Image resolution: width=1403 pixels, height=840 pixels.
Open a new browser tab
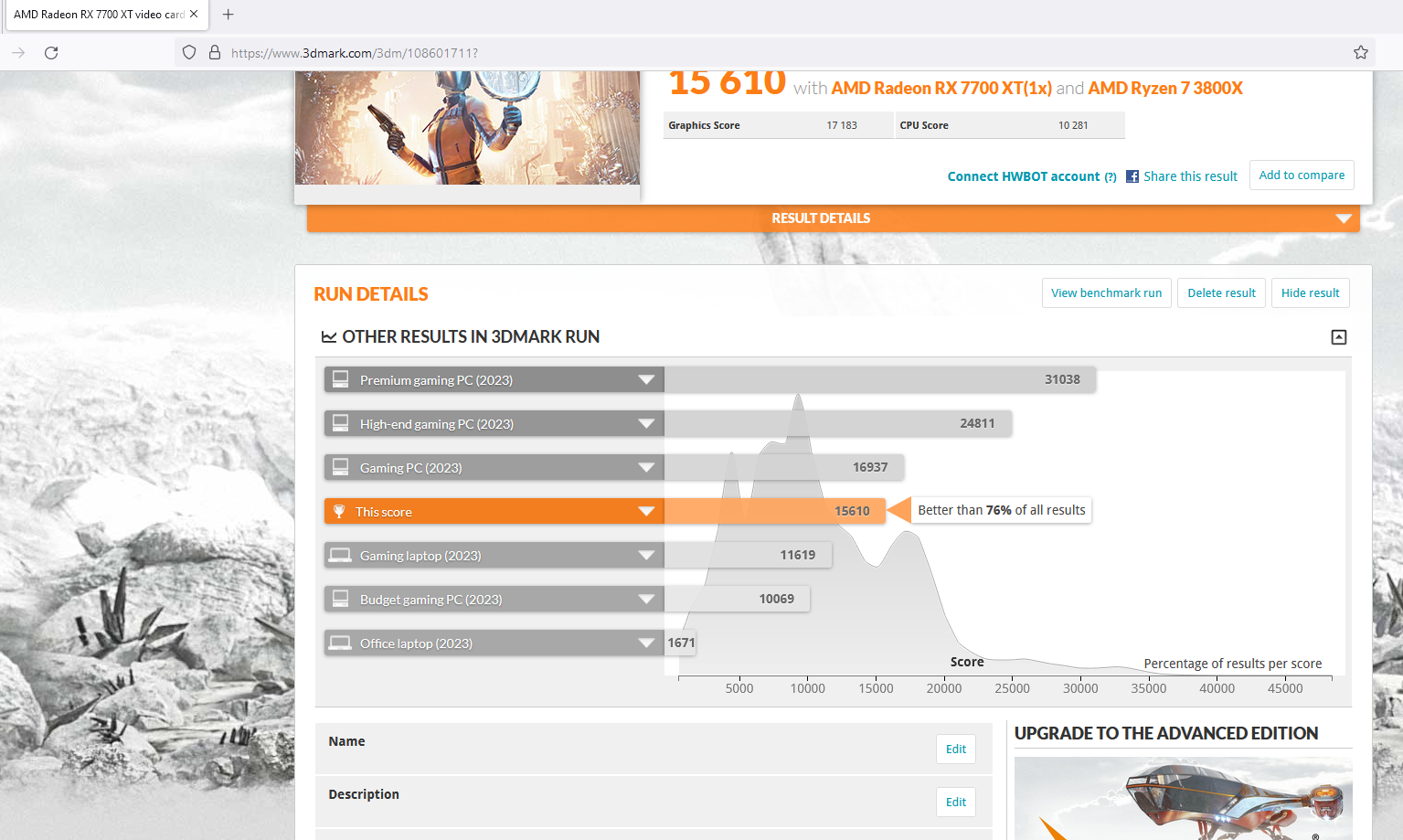229,15
